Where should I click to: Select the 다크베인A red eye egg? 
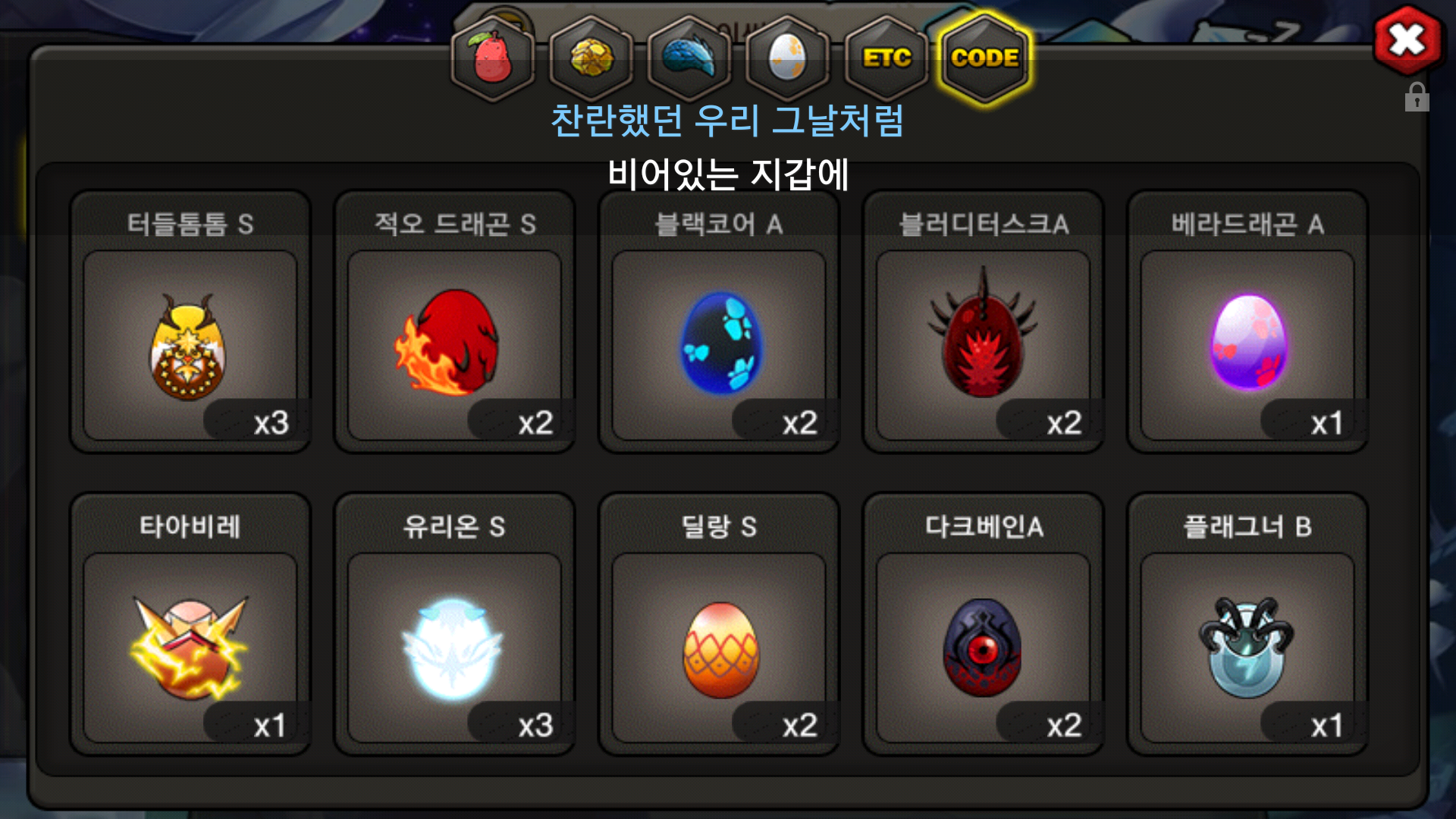(x=983, y=648)
